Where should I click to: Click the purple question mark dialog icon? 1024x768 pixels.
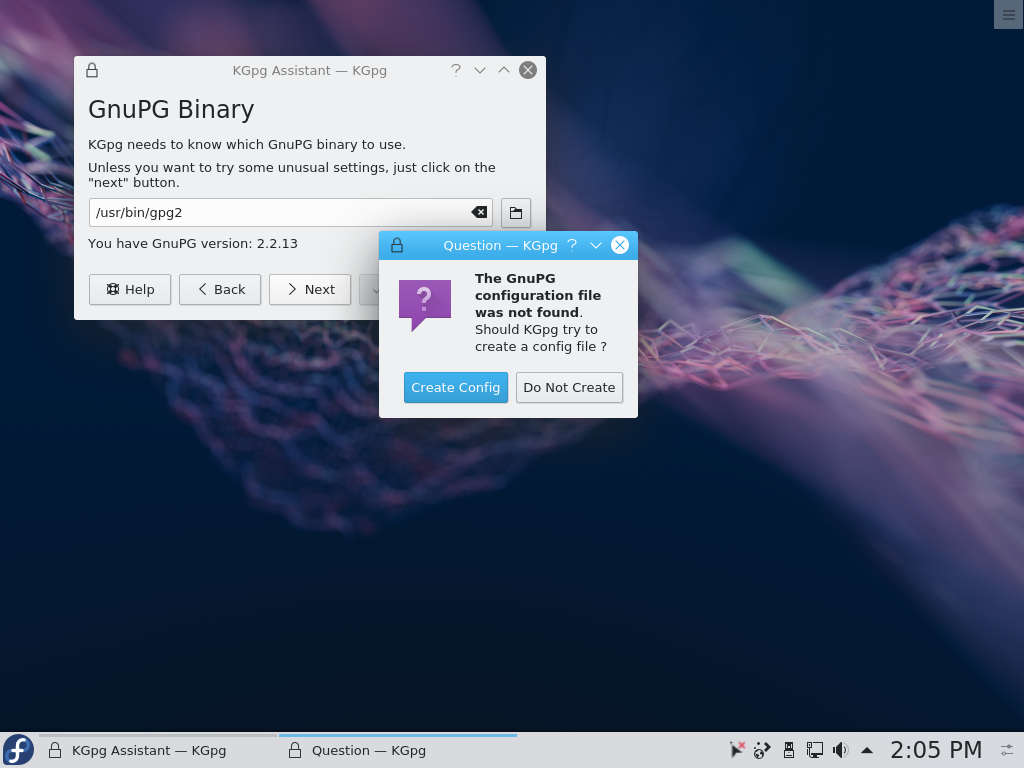[424, 305]
